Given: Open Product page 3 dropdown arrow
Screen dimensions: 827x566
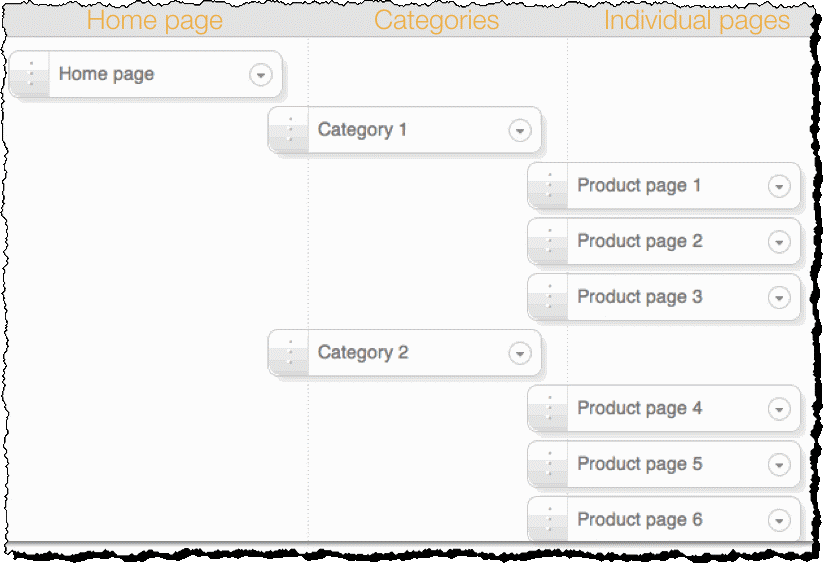Looking at the screenshot, I should 779,297.
